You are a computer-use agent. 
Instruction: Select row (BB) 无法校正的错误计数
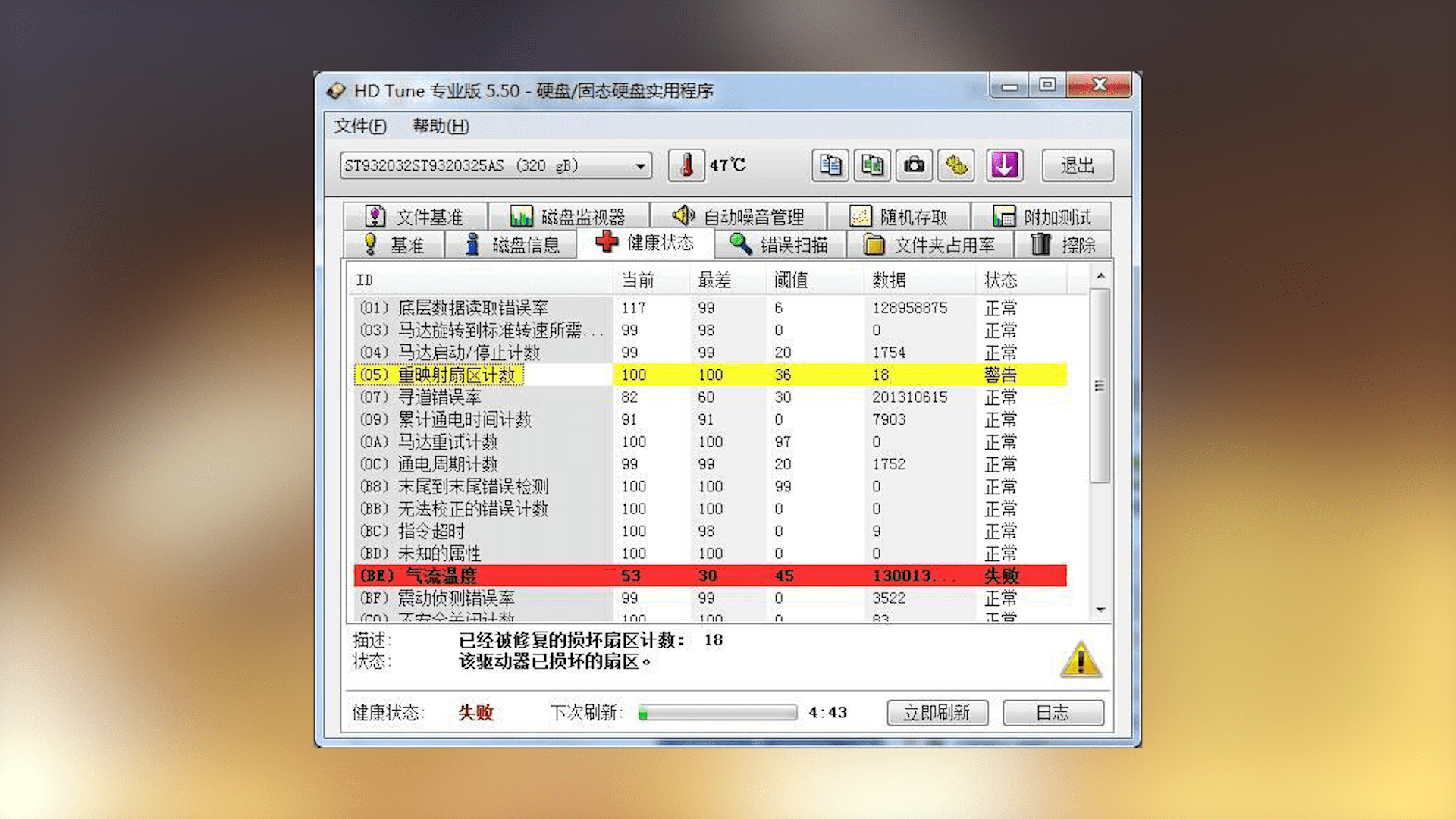coord(711,509)
